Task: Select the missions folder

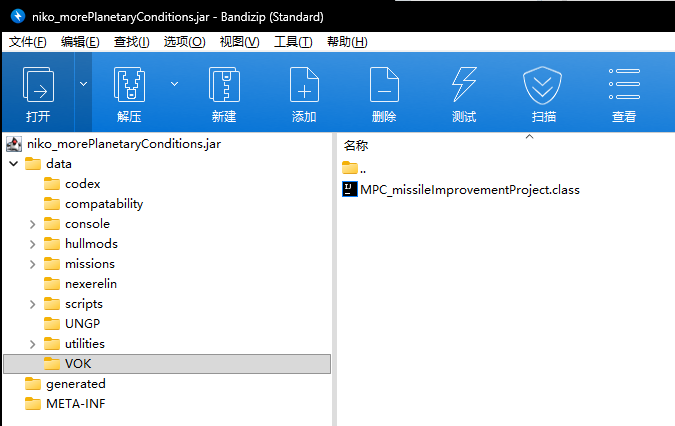Action: point(90,264)
